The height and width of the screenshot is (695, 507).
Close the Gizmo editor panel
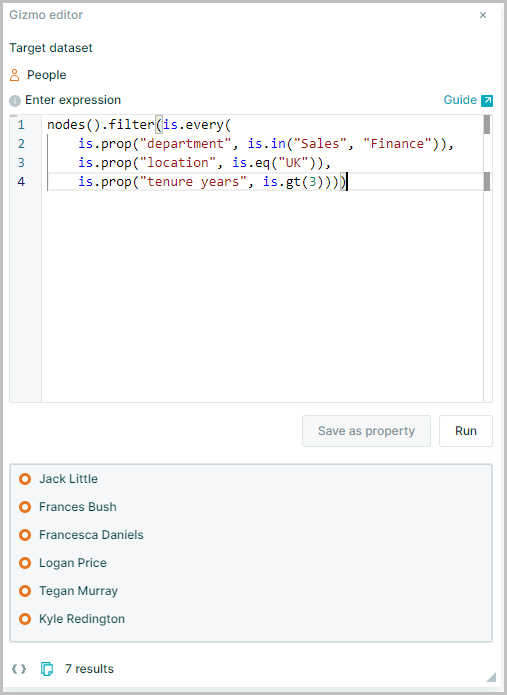[483, 15]
